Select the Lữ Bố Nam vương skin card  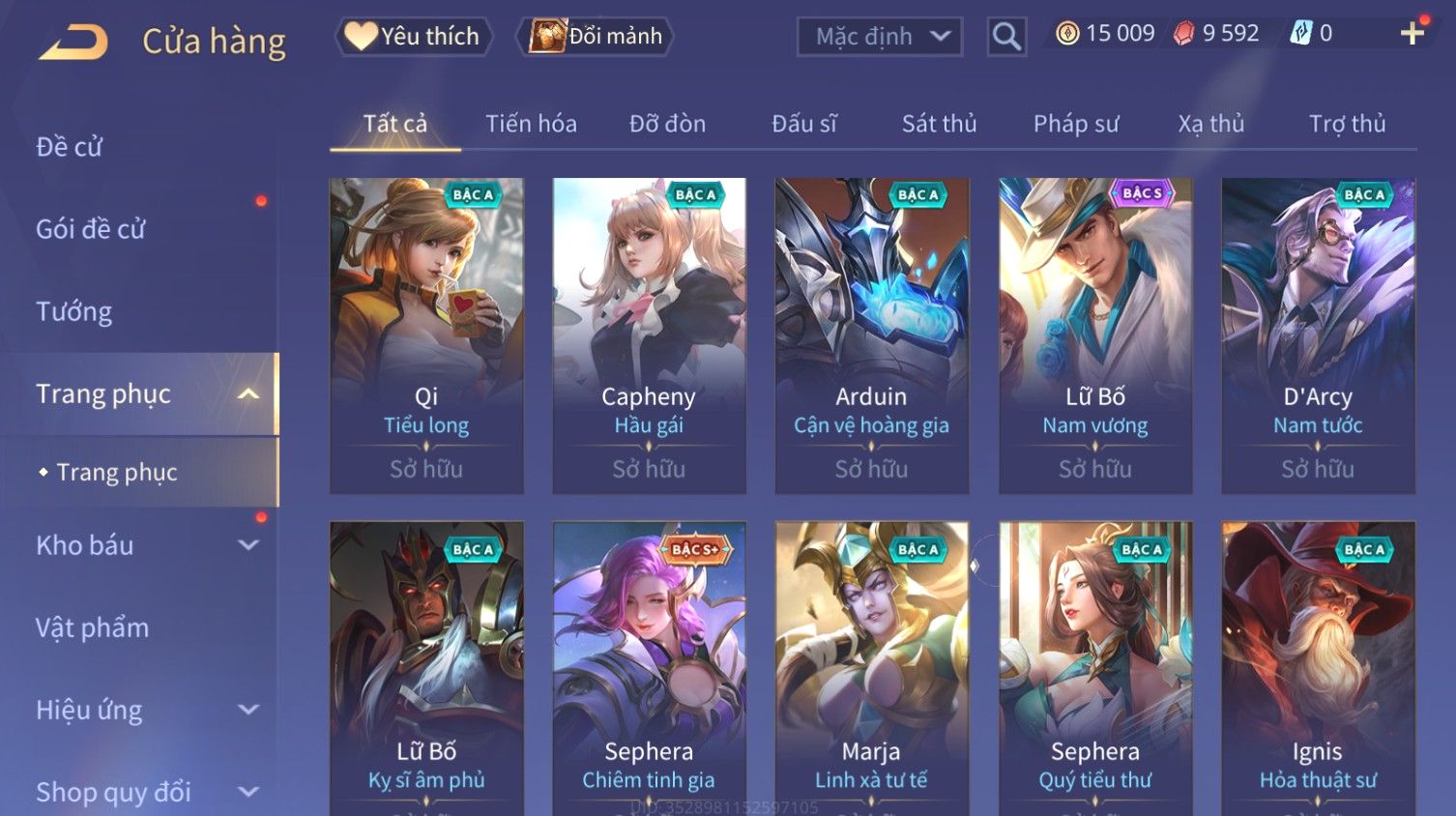tap(1095, 335)
